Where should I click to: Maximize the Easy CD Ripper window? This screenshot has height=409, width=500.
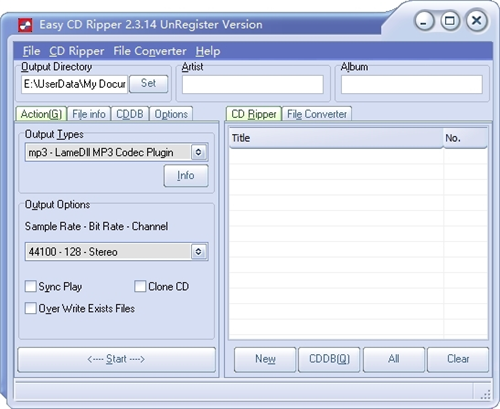(x=450, y=21)
